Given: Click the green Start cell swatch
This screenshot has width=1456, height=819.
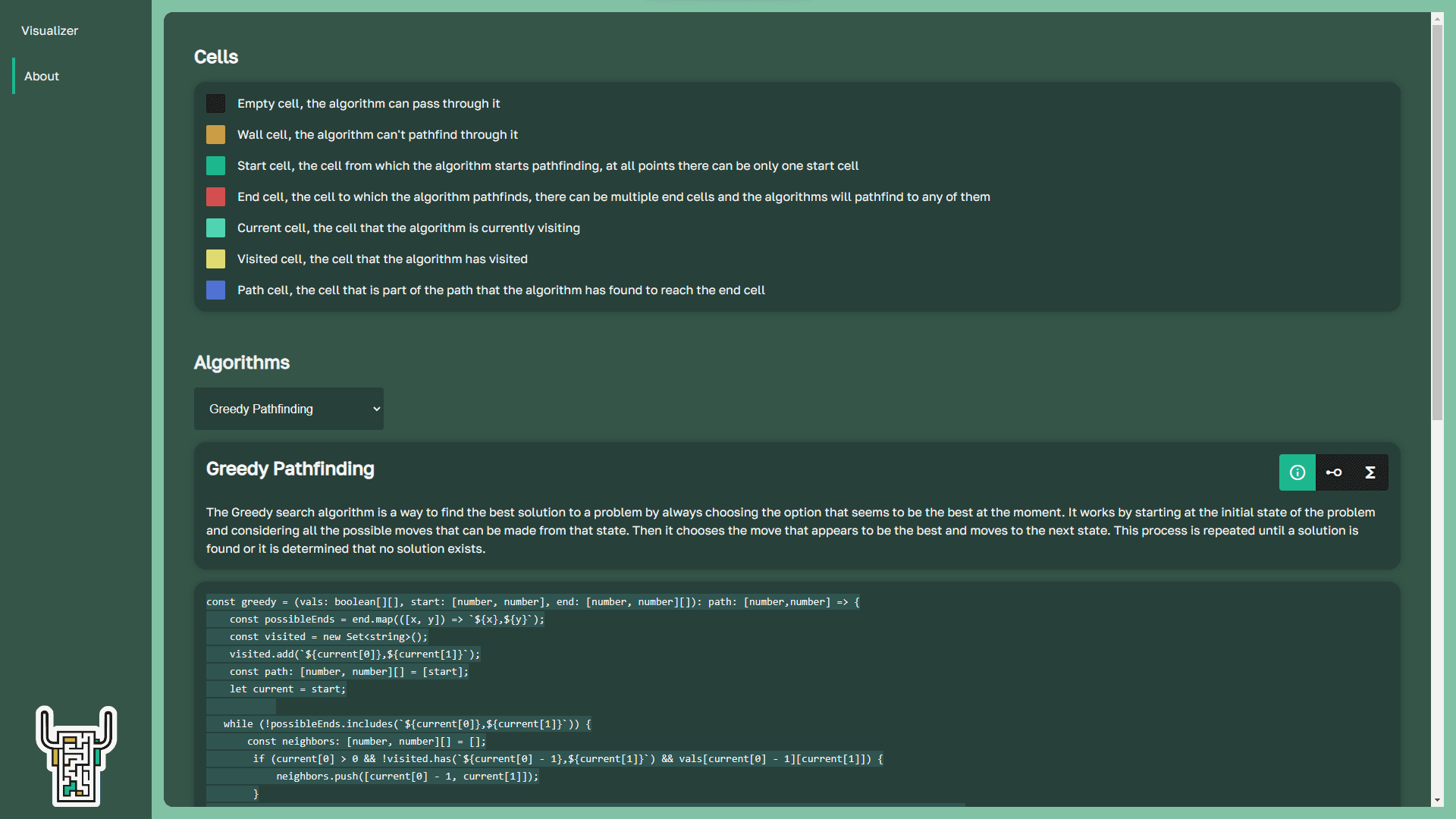Looking at the screenshot, I should [x=215, y=166].
